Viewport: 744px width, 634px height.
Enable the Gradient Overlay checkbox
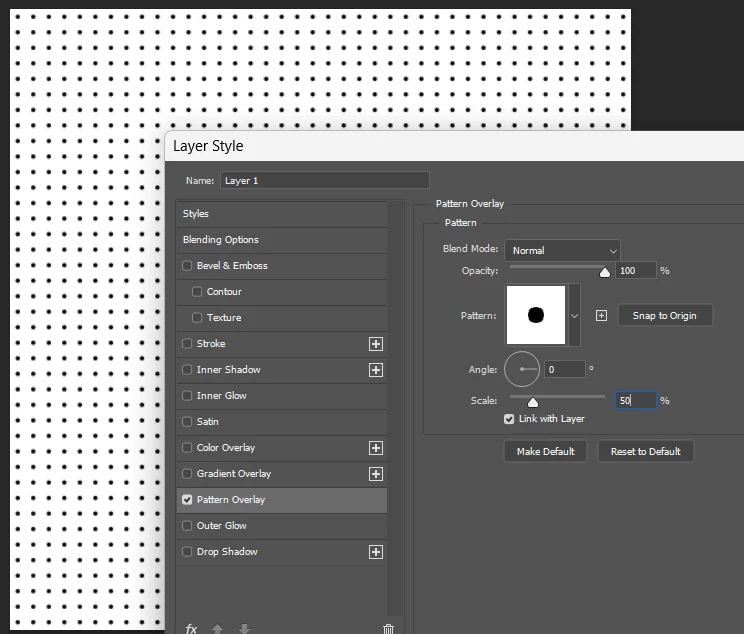pyautogui.click(x=187, y=474)
